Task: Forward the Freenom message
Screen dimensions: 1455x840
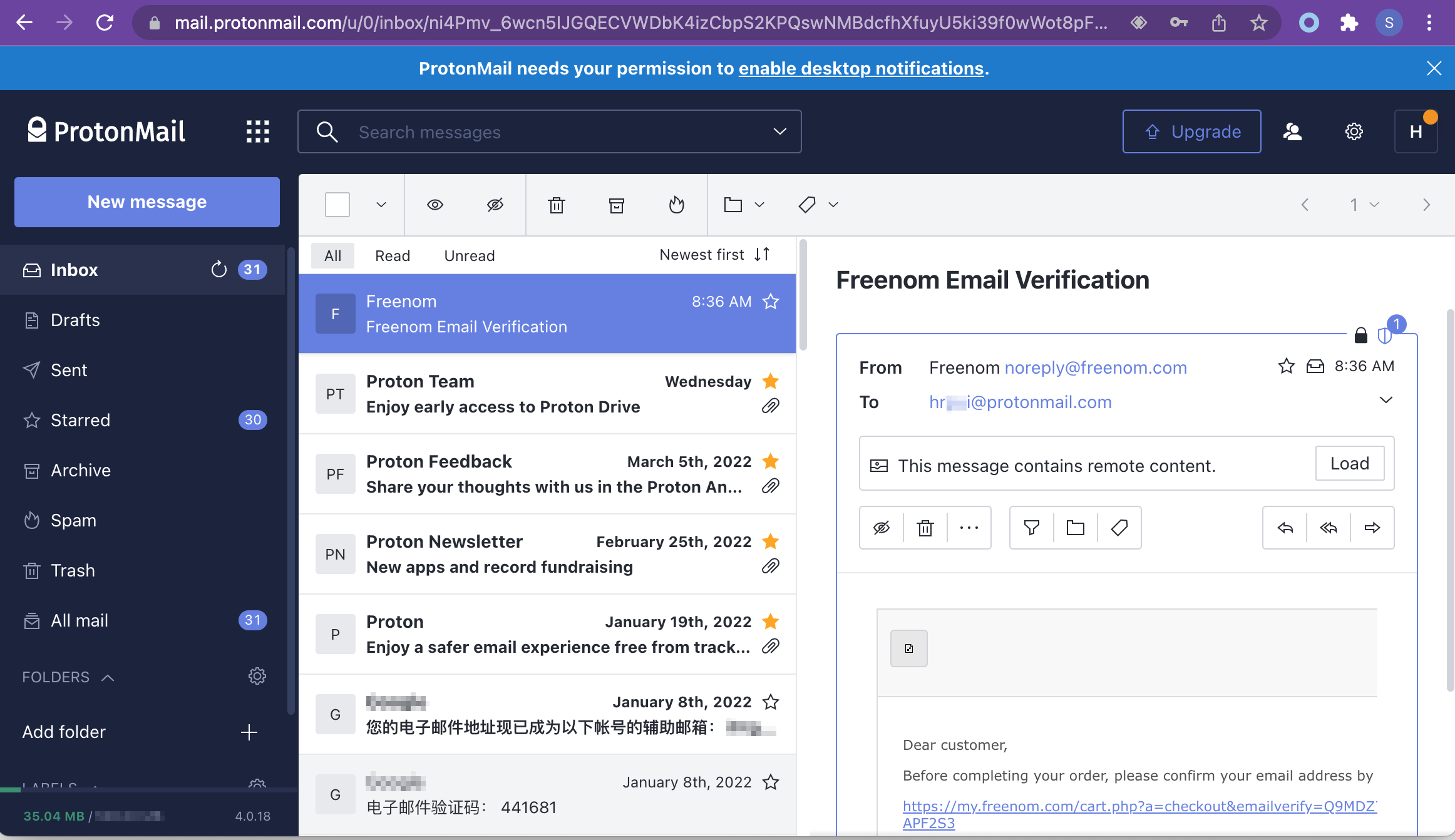Action: [x=1372, y=528]
